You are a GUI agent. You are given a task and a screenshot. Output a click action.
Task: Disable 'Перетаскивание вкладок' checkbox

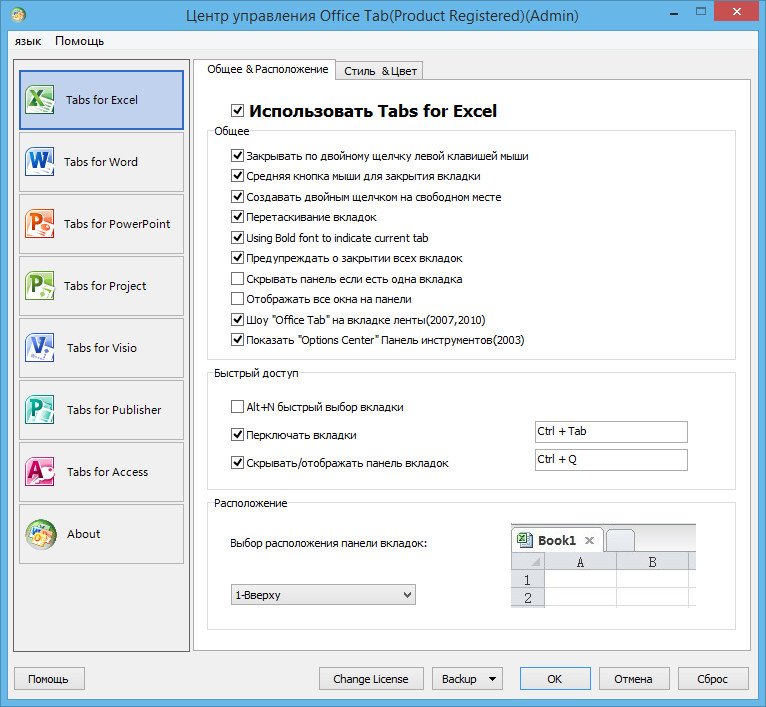click(x=237, y=217)
